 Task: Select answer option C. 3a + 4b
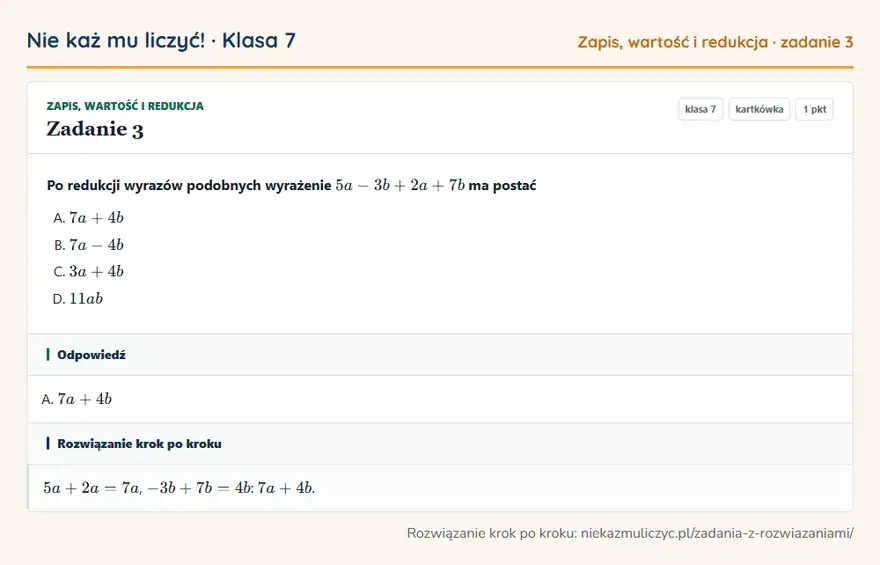click(88, 272)
